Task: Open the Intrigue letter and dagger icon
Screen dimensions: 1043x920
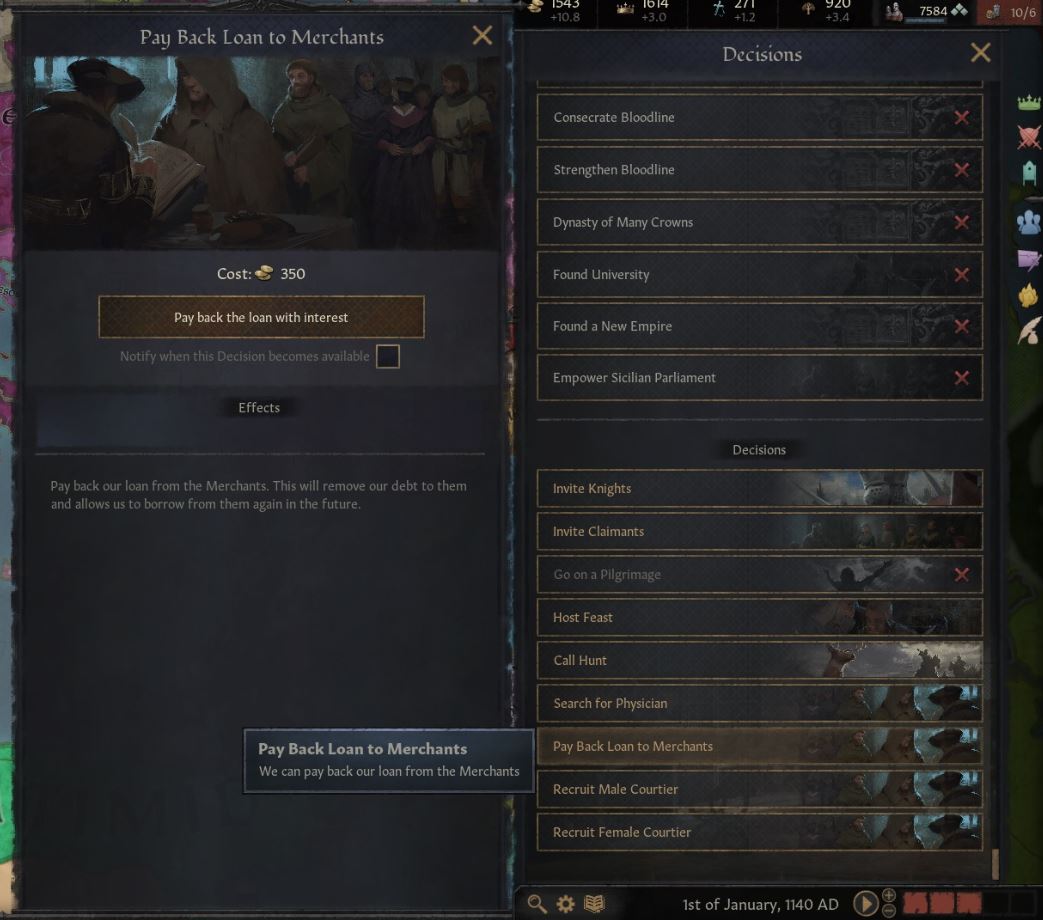Action: coord(1029,259)
